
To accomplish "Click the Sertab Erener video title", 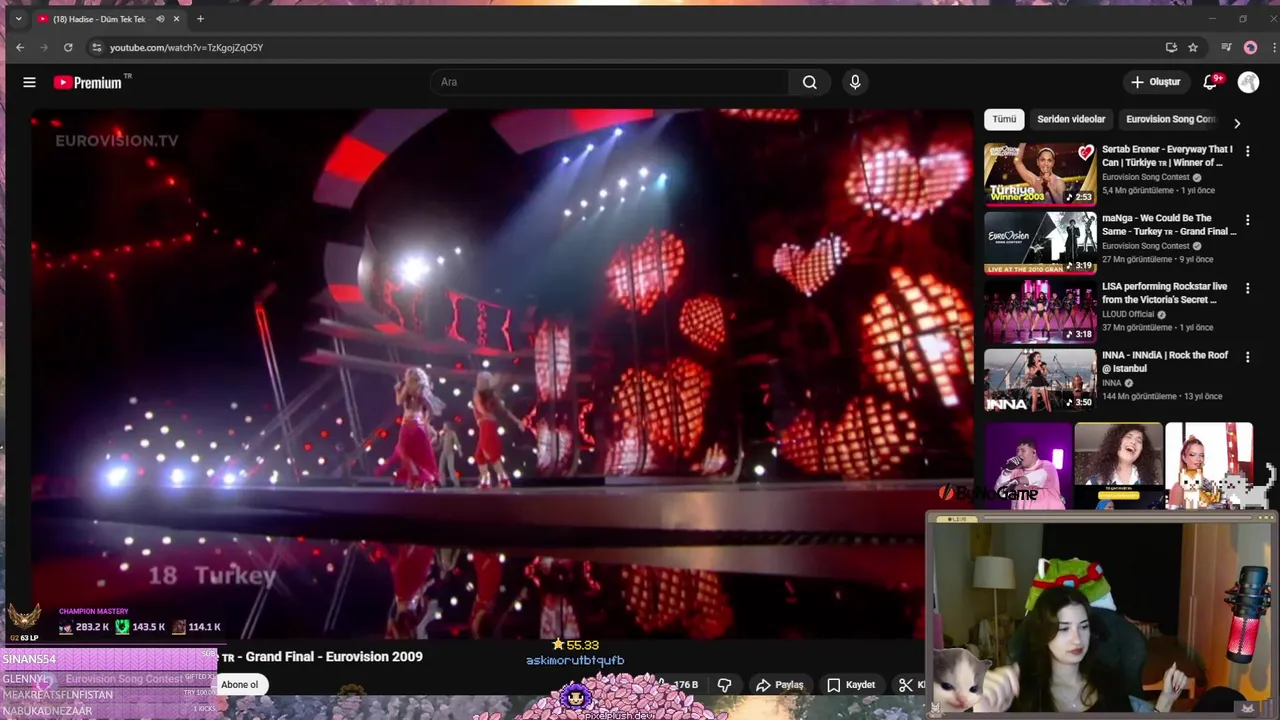I will point(1167,156).
